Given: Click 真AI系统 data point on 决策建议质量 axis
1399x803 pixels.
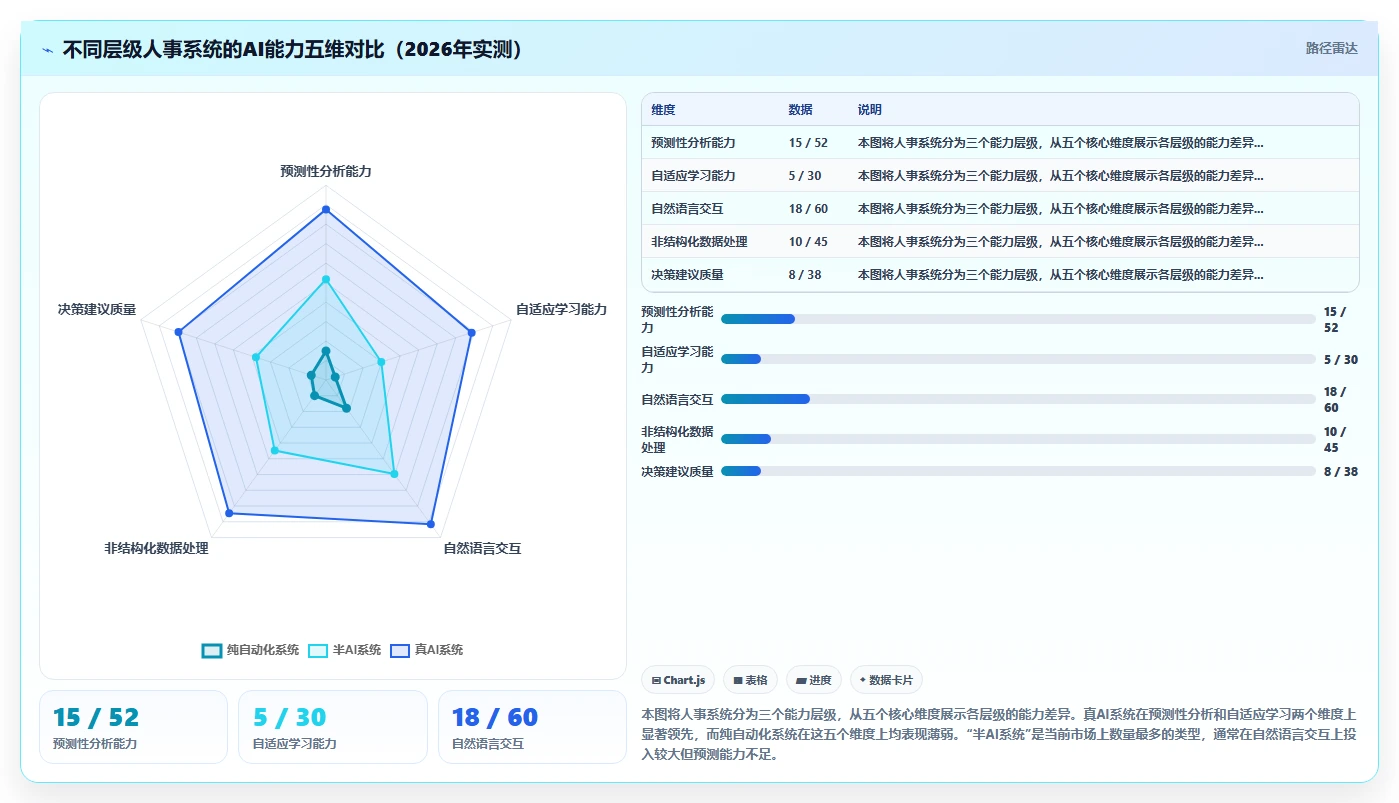Looking at the screenshot, I should [x=178, y=331].
